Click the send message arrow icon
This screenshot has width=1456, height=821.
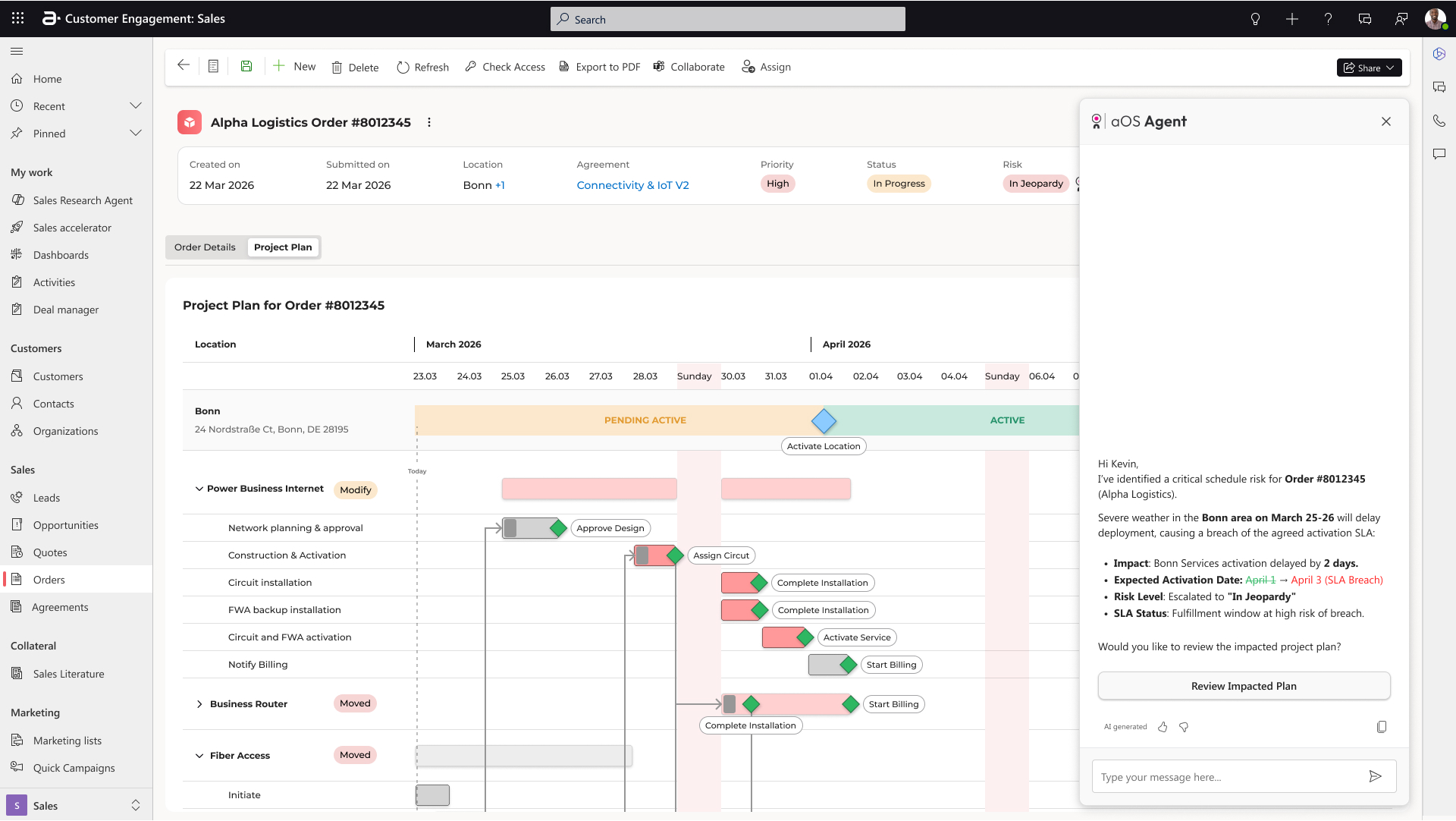[x=1375, y=776]
